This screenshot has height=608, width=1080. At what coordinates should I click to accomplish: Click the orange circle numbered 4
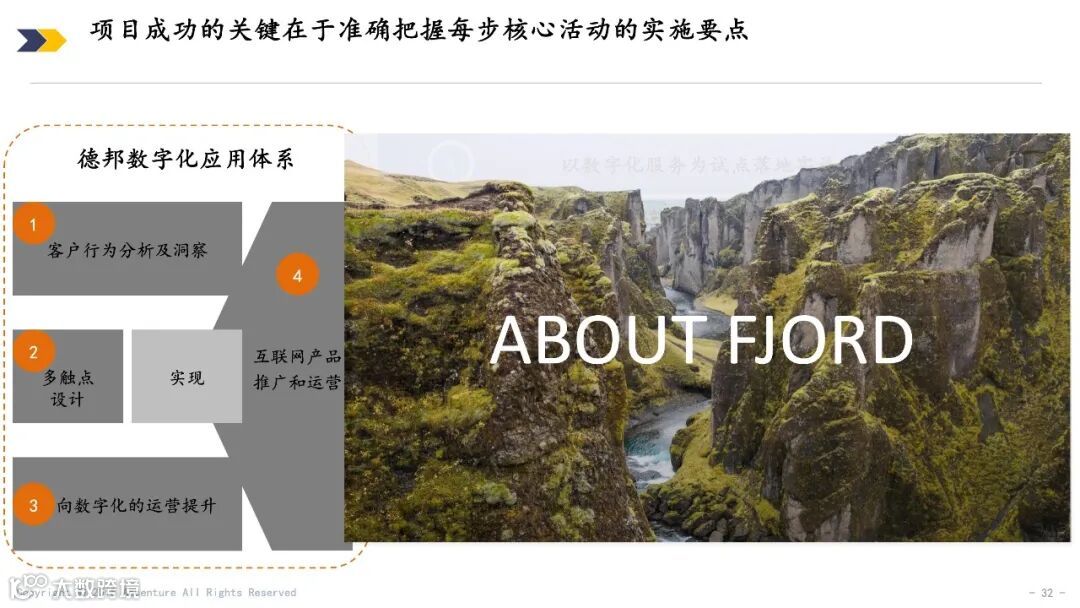(297, 275)
